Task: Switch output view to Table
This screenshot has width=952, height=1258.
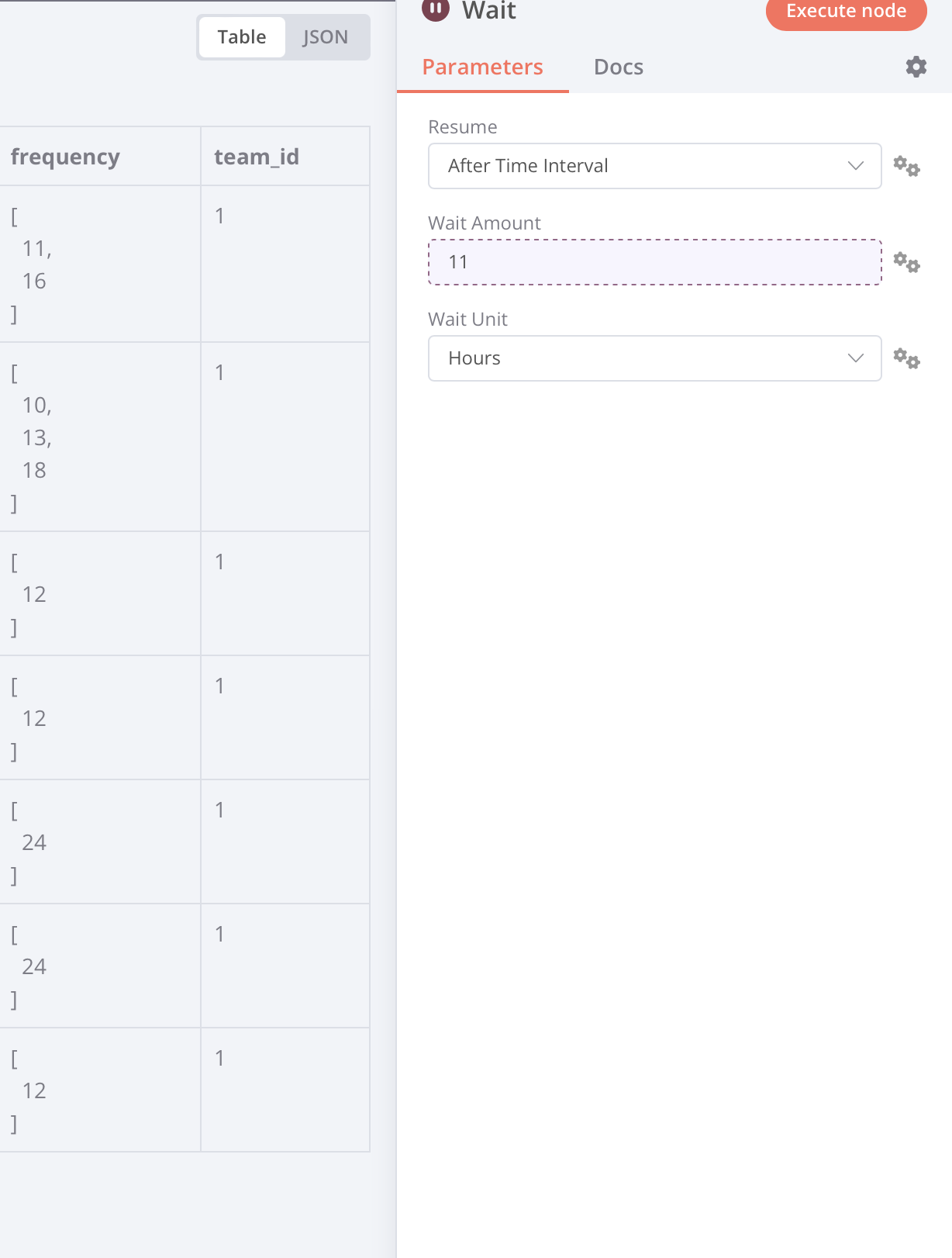Action: [242, 37]
